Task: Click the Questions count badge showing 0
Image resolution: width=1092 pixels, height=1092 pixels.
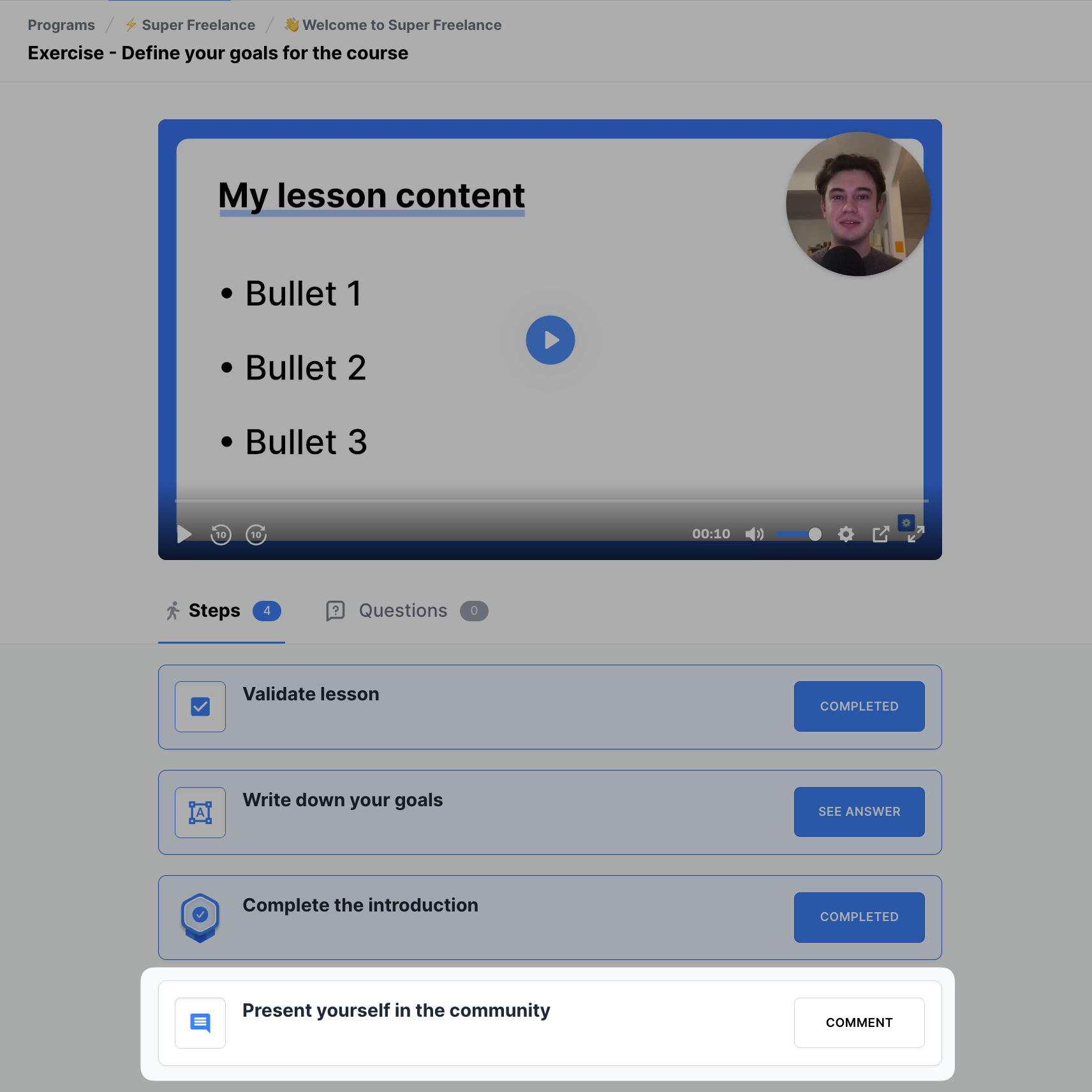Action: 474,611
